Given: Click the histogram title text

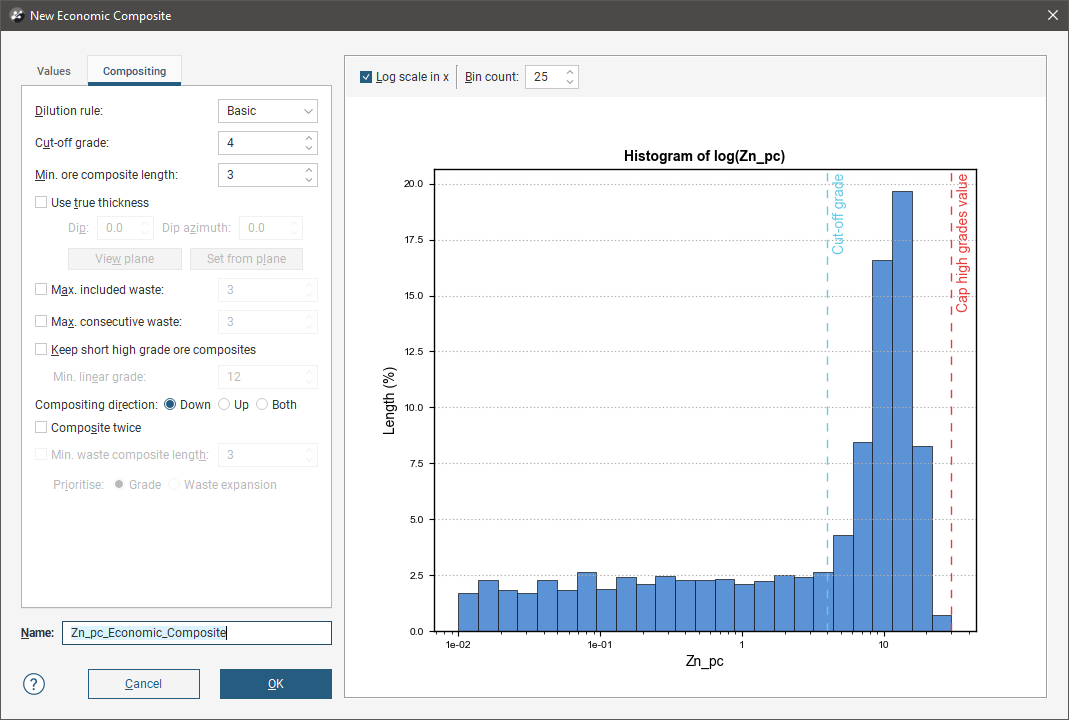Looking at the screenshot, I should tap(704, 156).
